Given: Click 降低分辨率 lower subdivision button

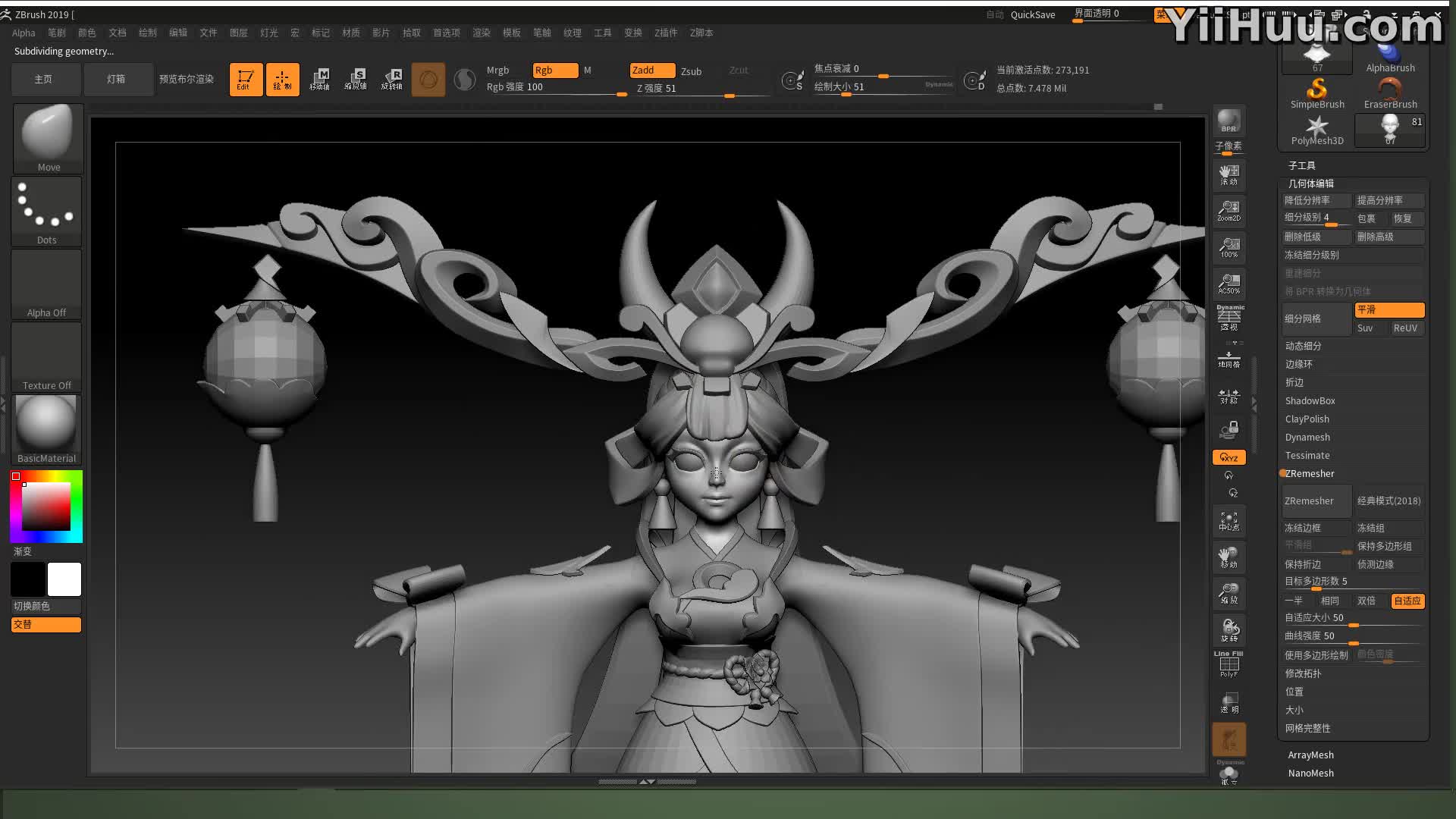Looking at the screenshot, I should click(1316, 200).
